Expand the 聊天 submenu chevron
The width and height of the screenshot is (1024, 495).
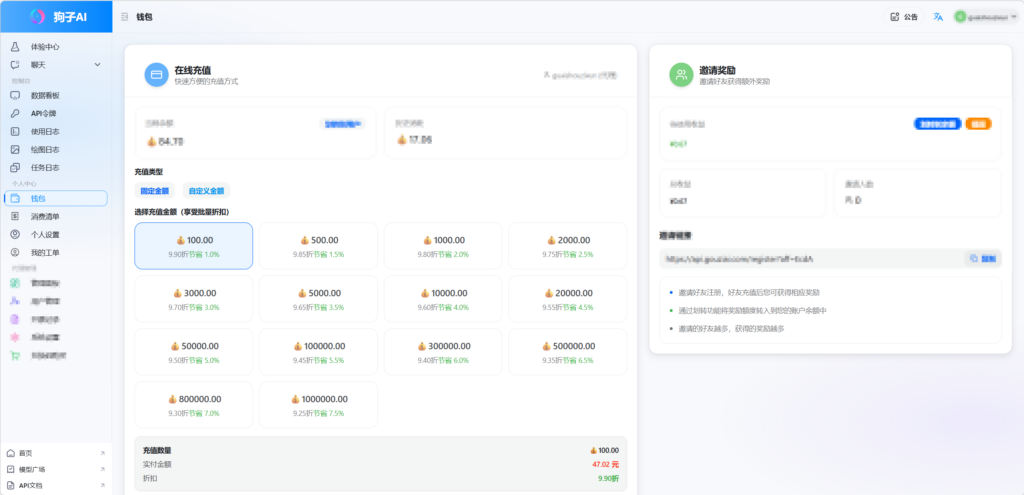[98, 65]
